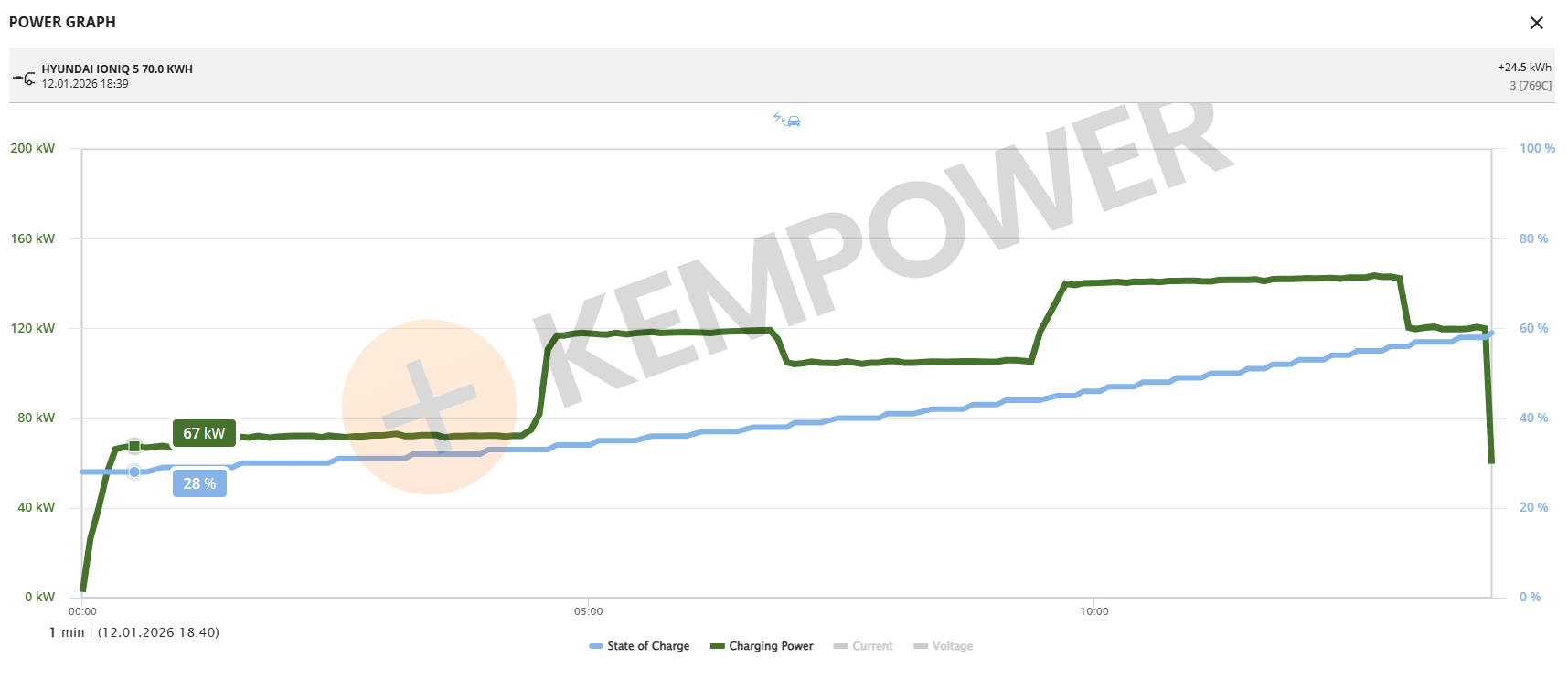Click the blue 28 % tooltip label
Viewport: 1568px width, 678px height.
click(199, 483)
